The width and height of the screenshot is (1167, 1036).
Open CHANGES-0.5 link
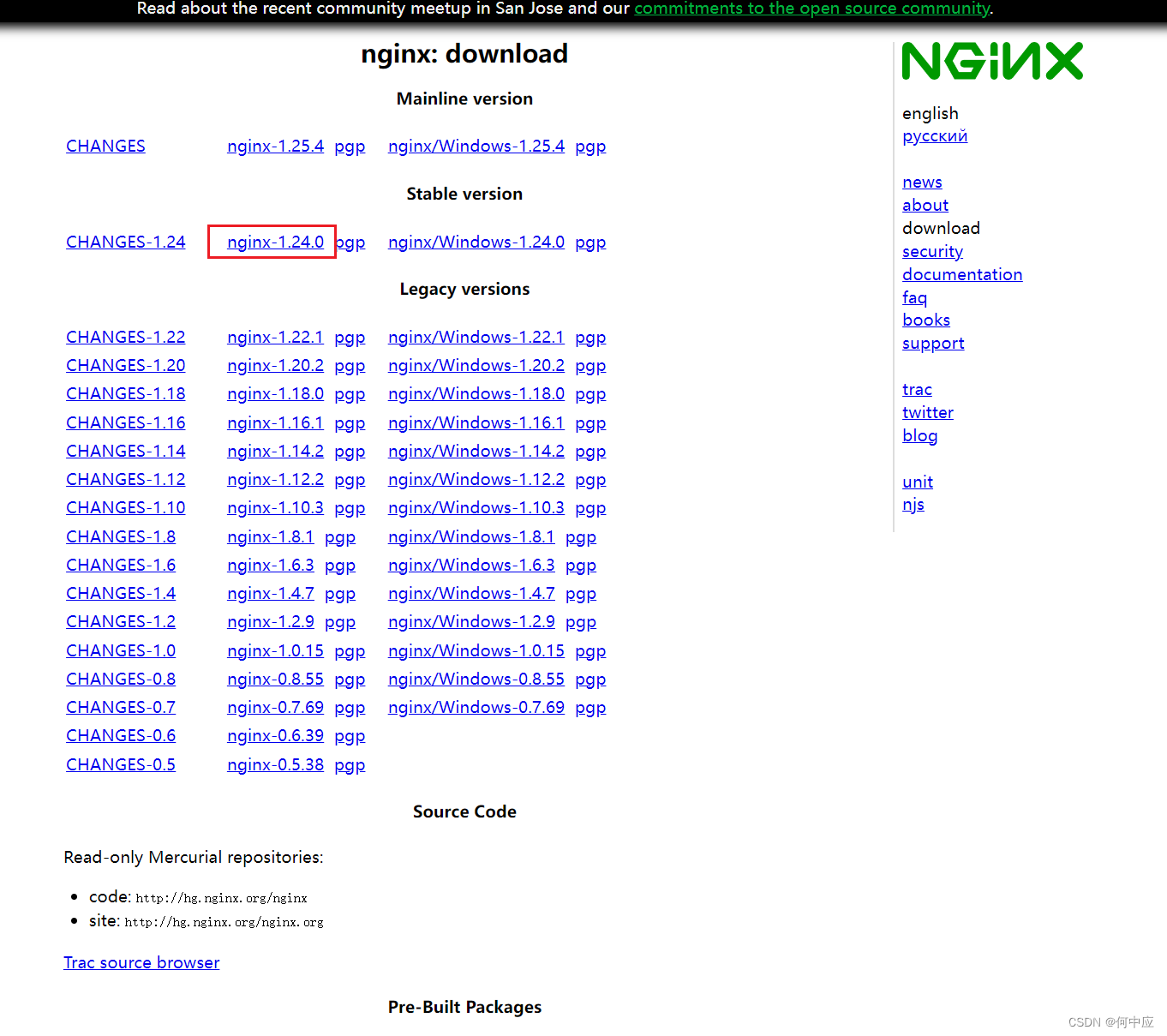click(x=121, y=765)
